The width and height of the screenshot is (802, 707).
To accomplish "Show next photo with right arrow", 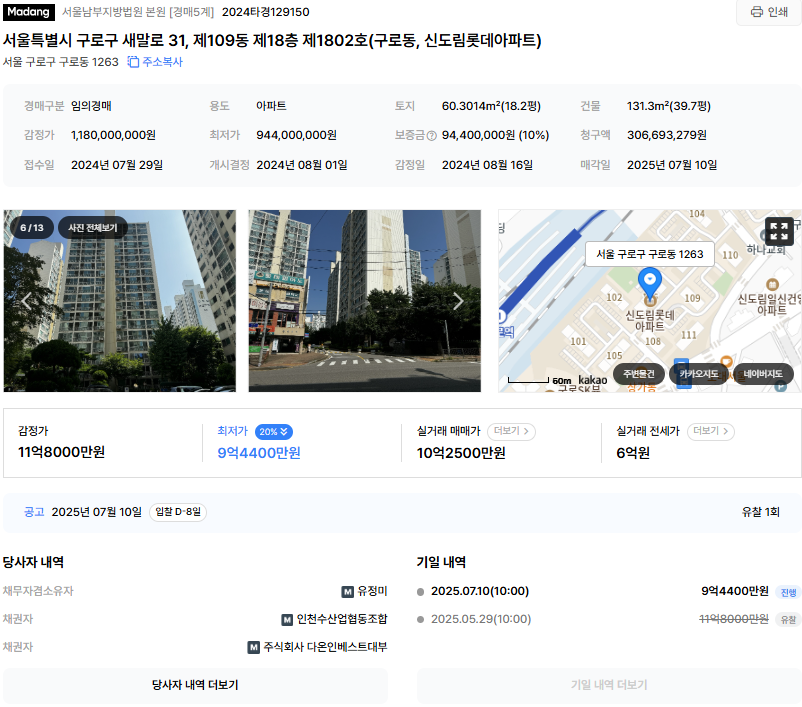I will click(458, 301).
